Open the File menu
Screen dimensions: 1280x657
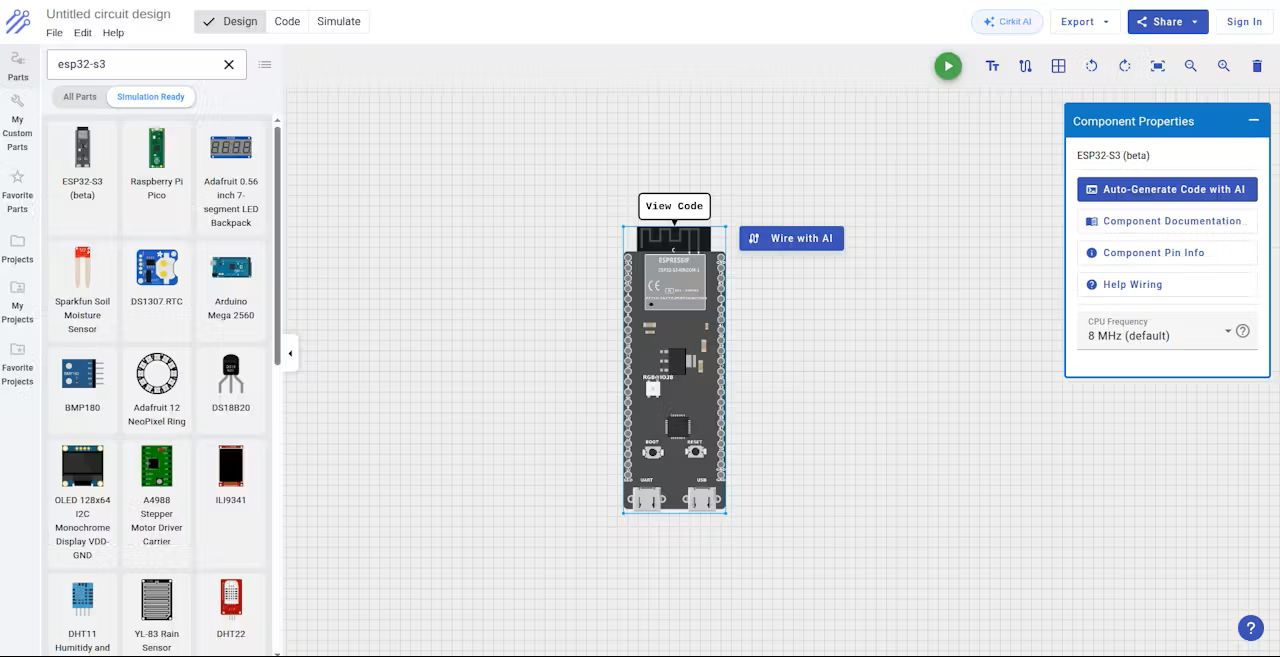[x=54, y=33]
